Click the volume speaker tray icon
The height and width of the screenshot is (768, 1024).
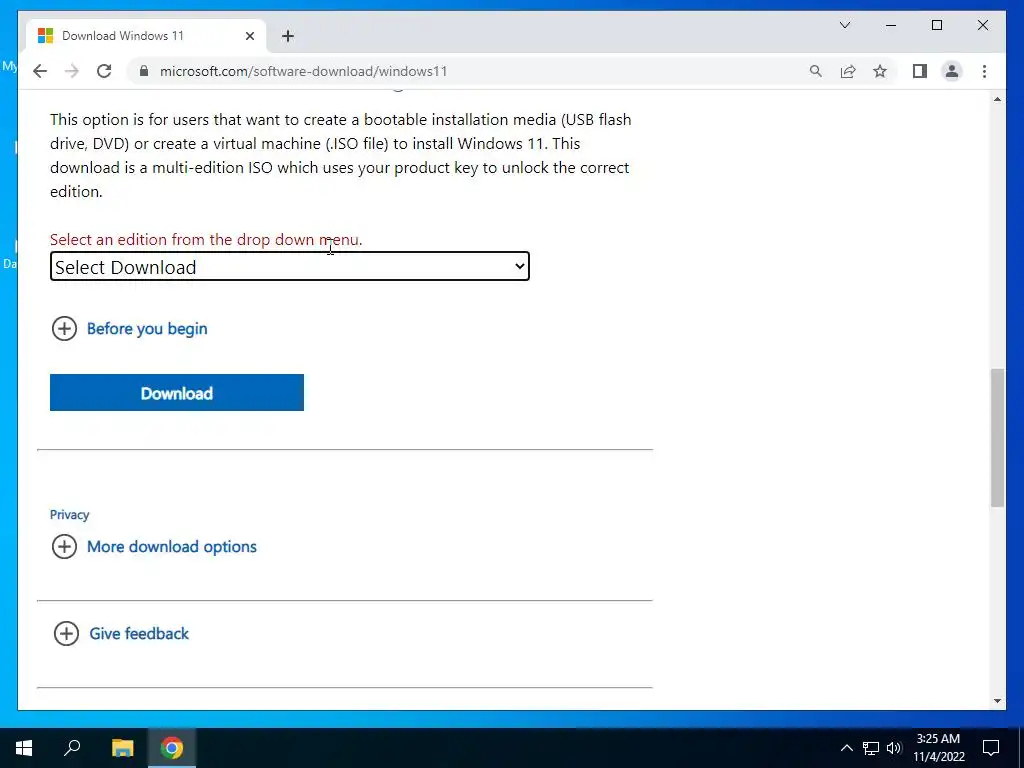894,748
